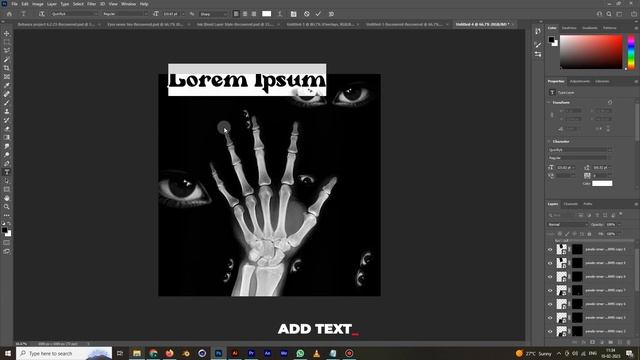Image resolution: width=640 pixels, height=360 pixels.
Task: Click the Windows search box on taskbar
Action: pyautogui.click(x=64, y=353)
